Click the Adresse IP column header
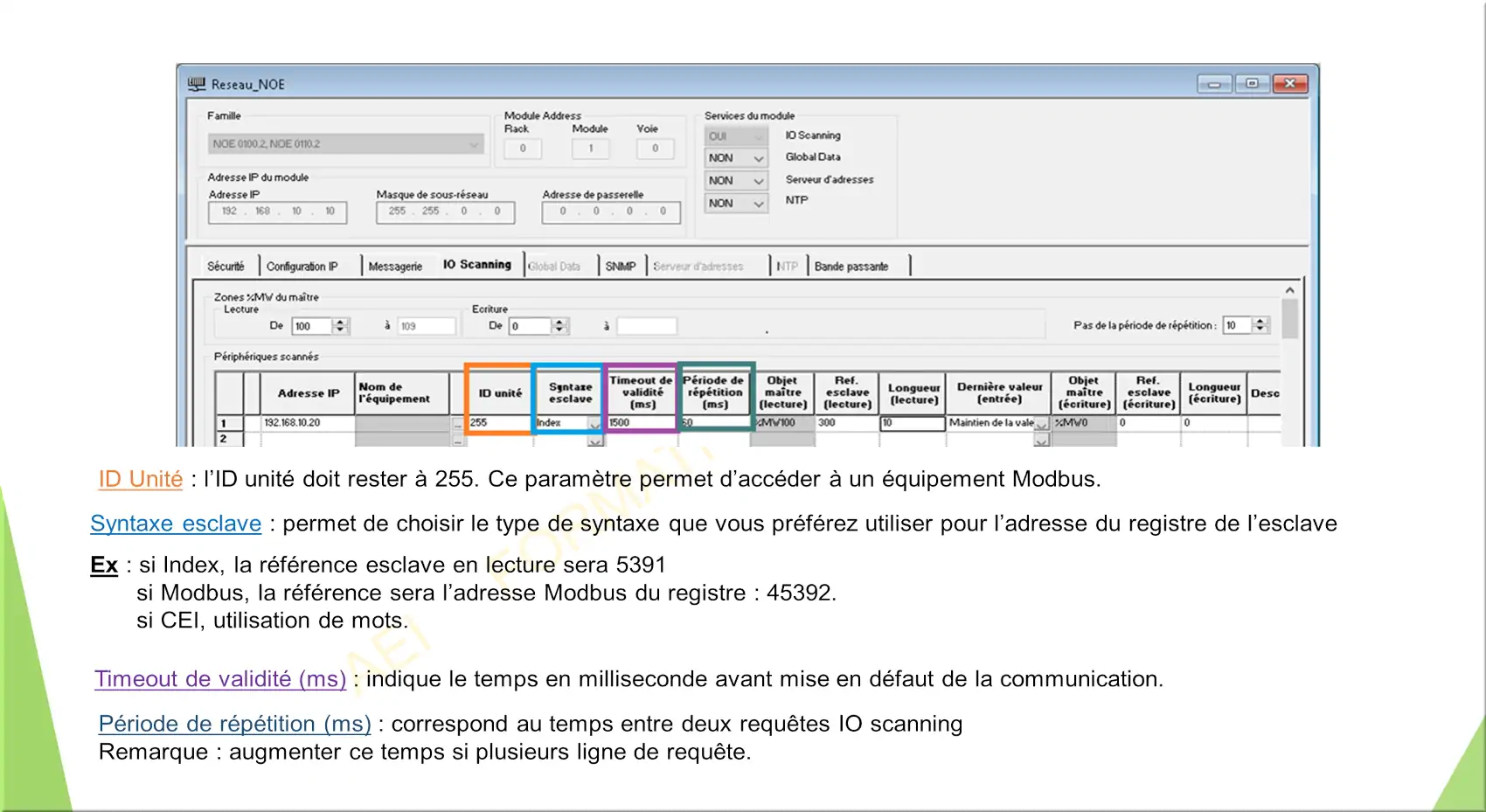Image resolution: width=1486 pixels, height=812 pixels. 308,393
